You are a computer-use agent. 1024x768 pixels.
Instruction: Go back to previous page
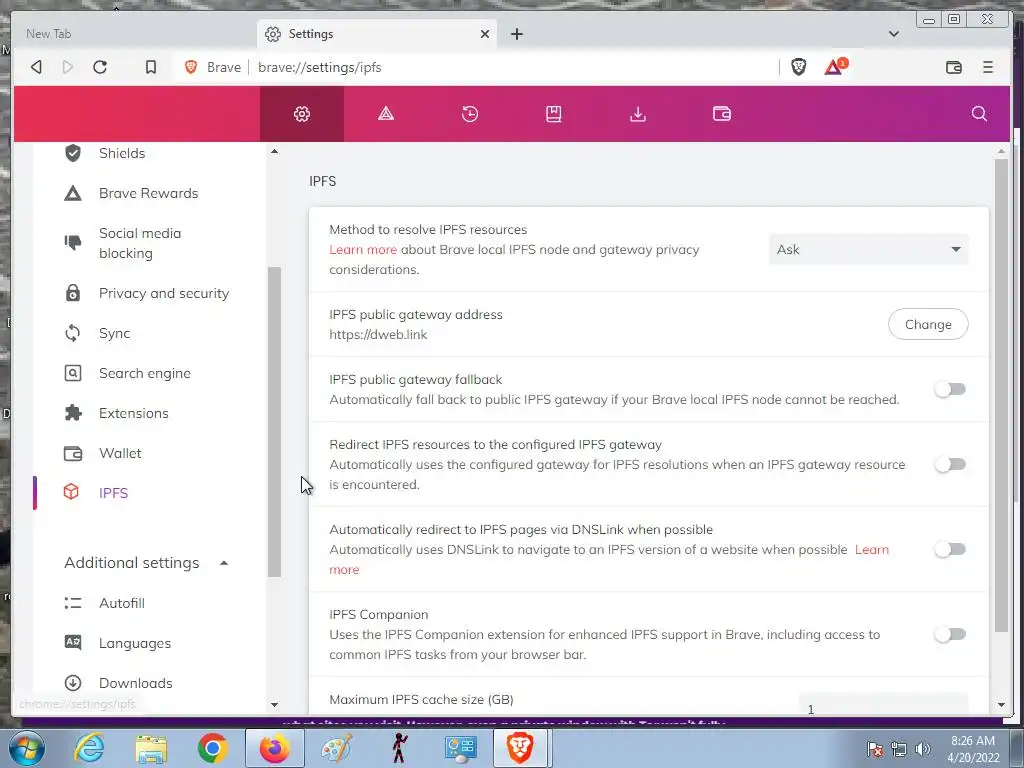[x=37, y=67]
